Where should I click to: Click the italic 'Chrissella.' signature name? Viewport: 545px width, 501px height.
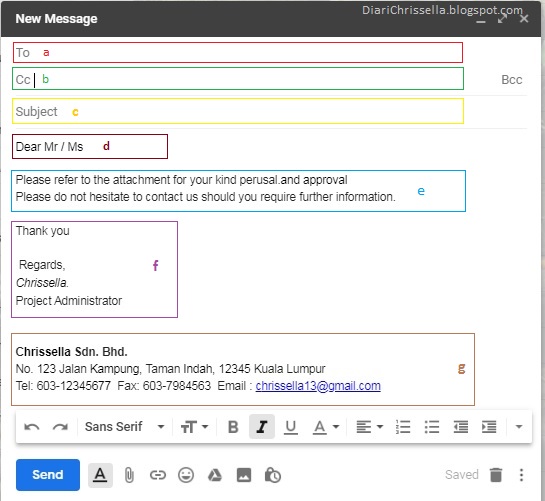[x=42, y=283]
